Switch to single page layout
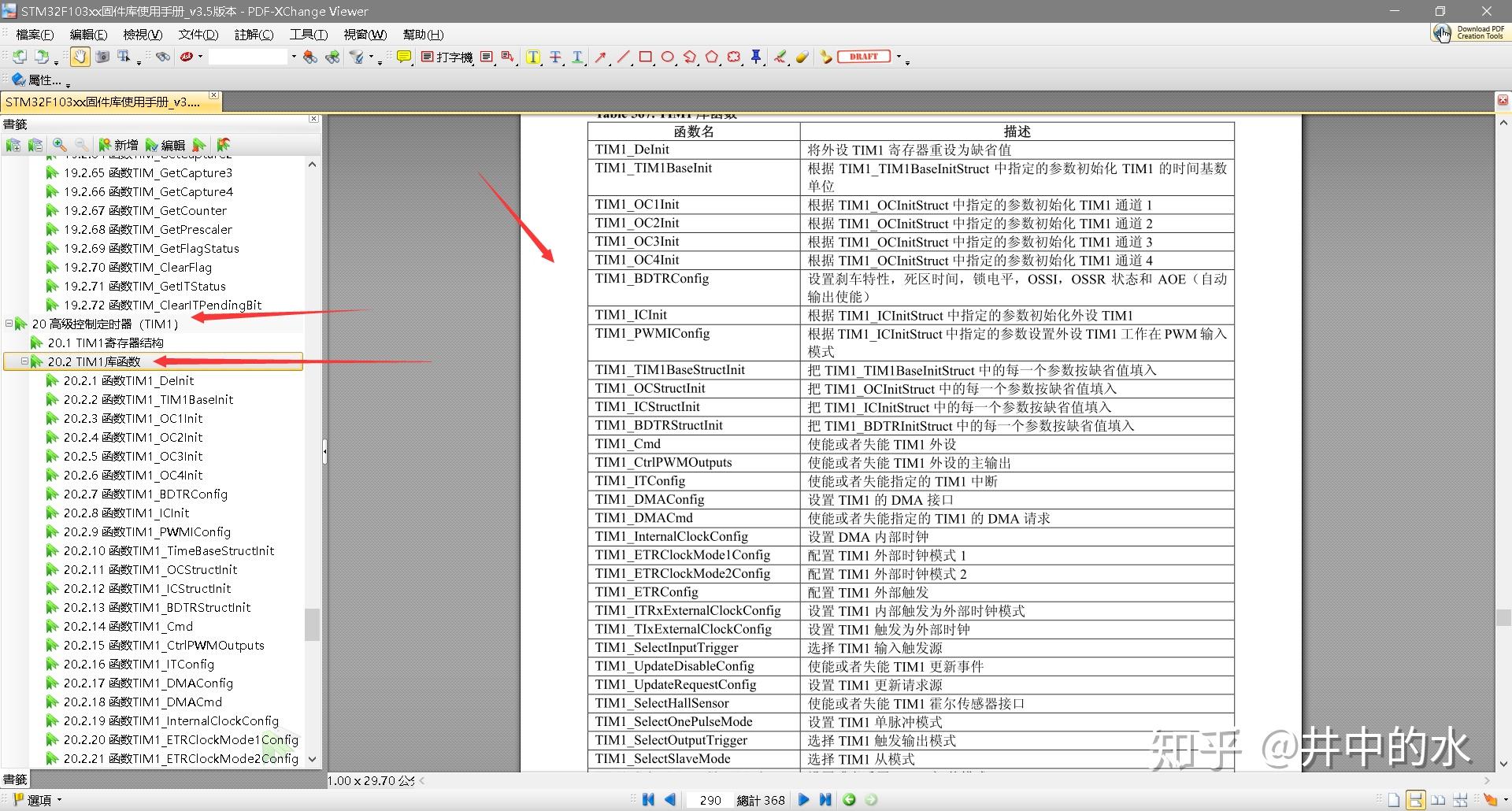 click(1394, 800)
